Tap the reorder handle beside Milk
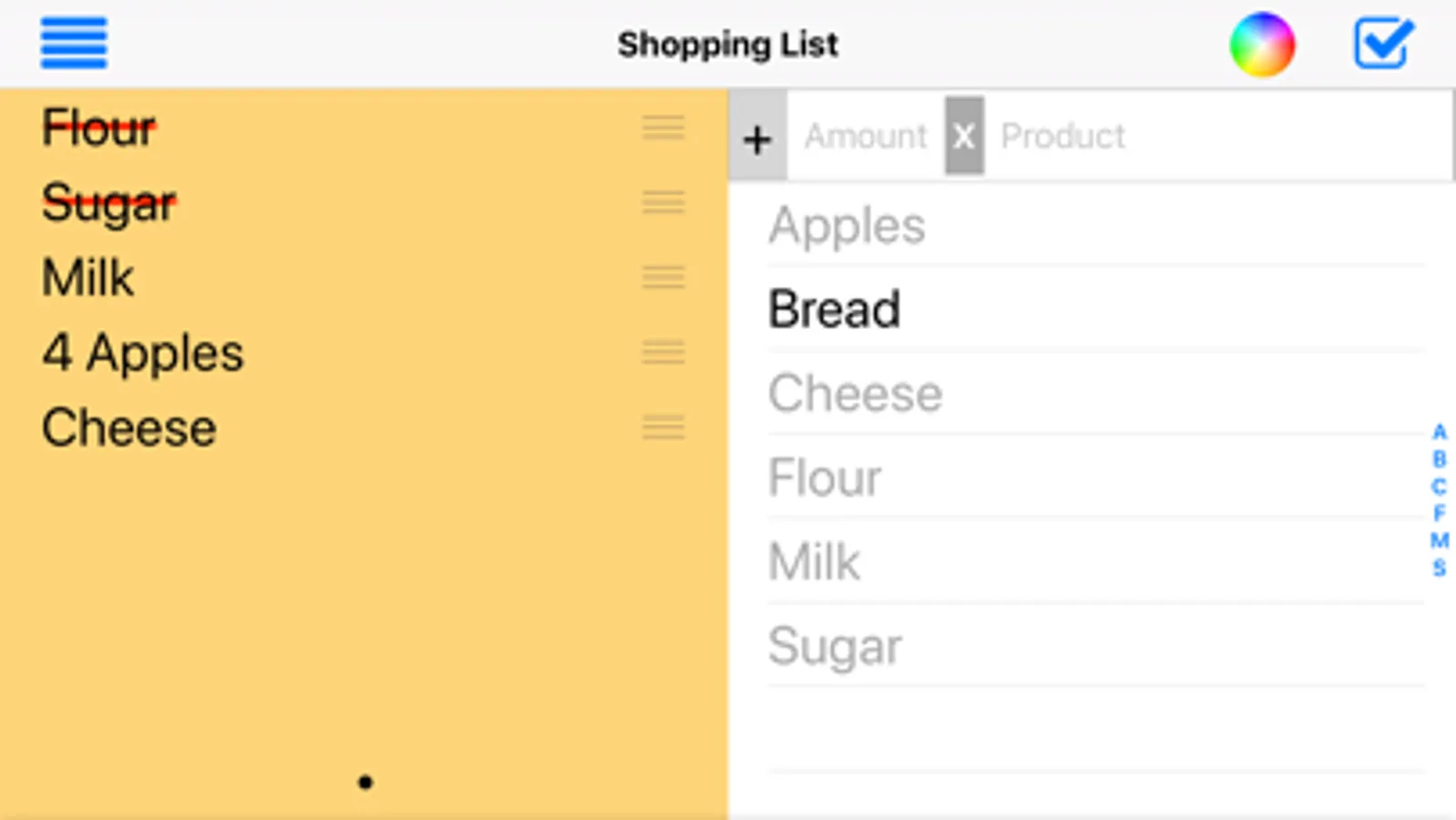The width and height of the screenshot is (1456, 820). coord(663,277)
